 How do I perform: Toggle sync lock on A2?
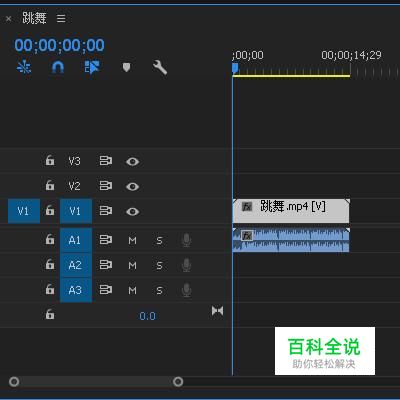(106, 265)
